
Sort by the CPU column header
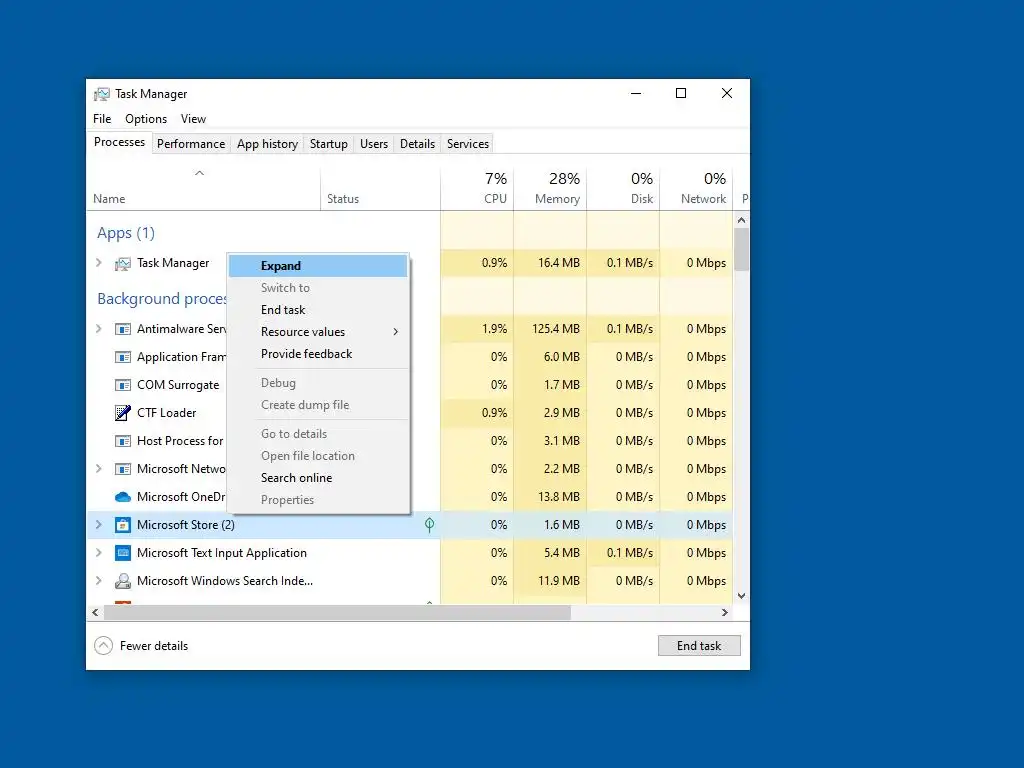tap(477, 188)
